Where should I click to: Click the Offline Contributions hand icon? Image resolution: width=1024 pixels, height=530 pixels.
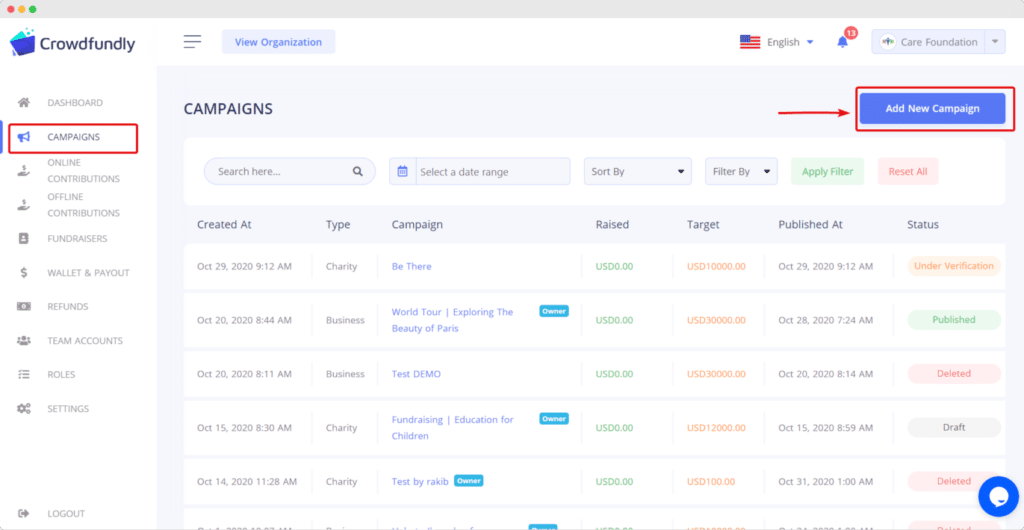(24, 205)
